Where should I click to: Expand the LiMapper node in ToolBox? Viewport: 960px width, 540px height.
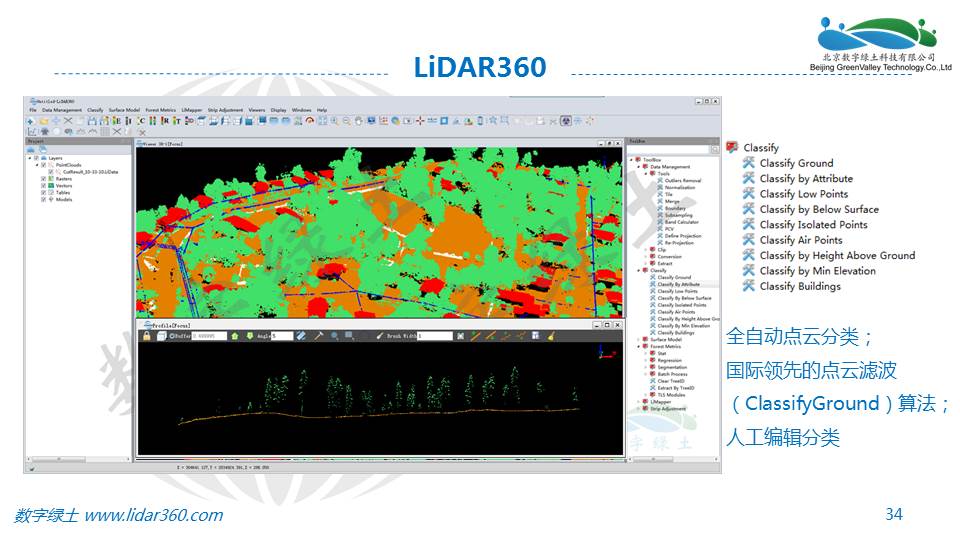[x=639, y=402]
